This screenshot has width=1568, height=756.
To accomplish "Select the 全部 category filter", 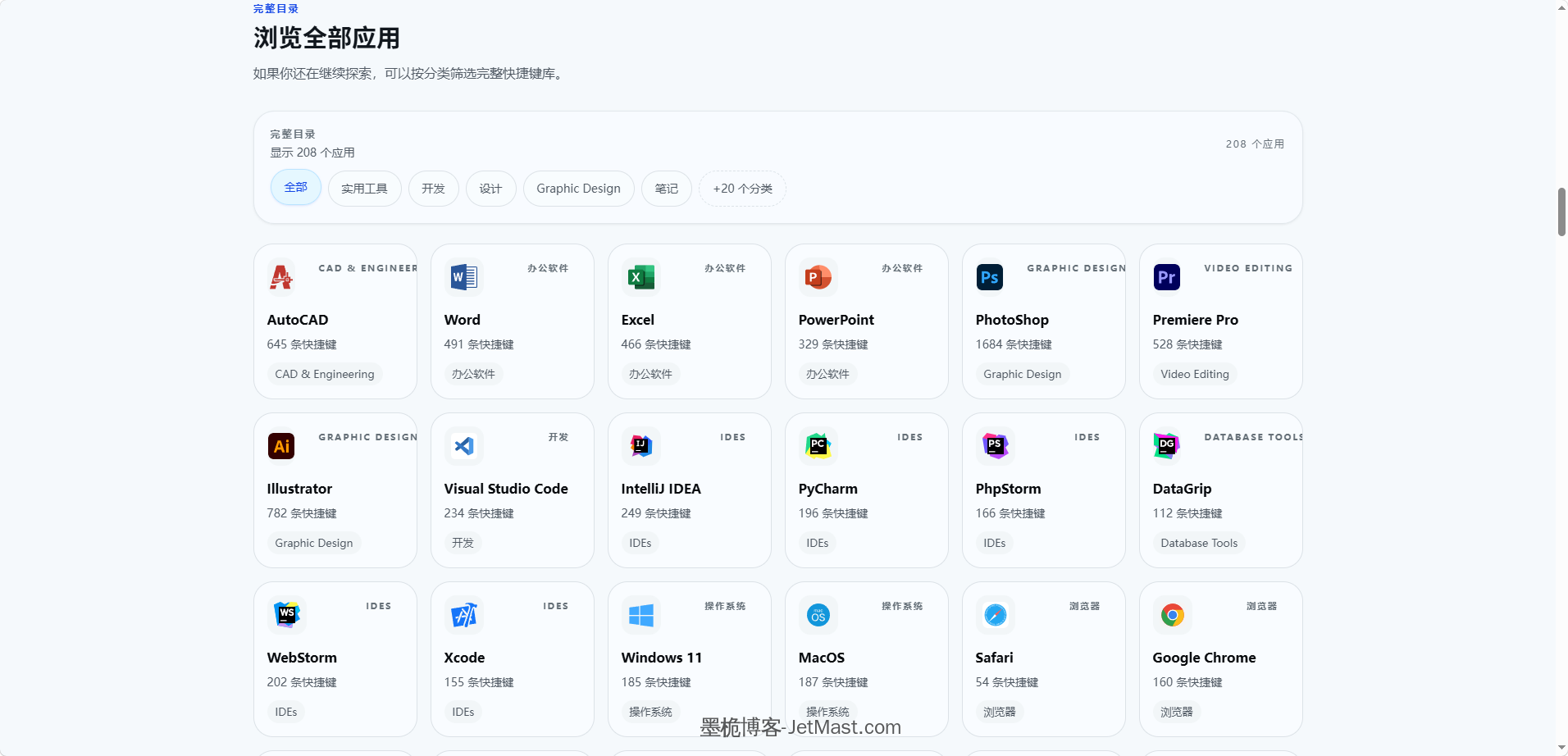I will [296, 188].
